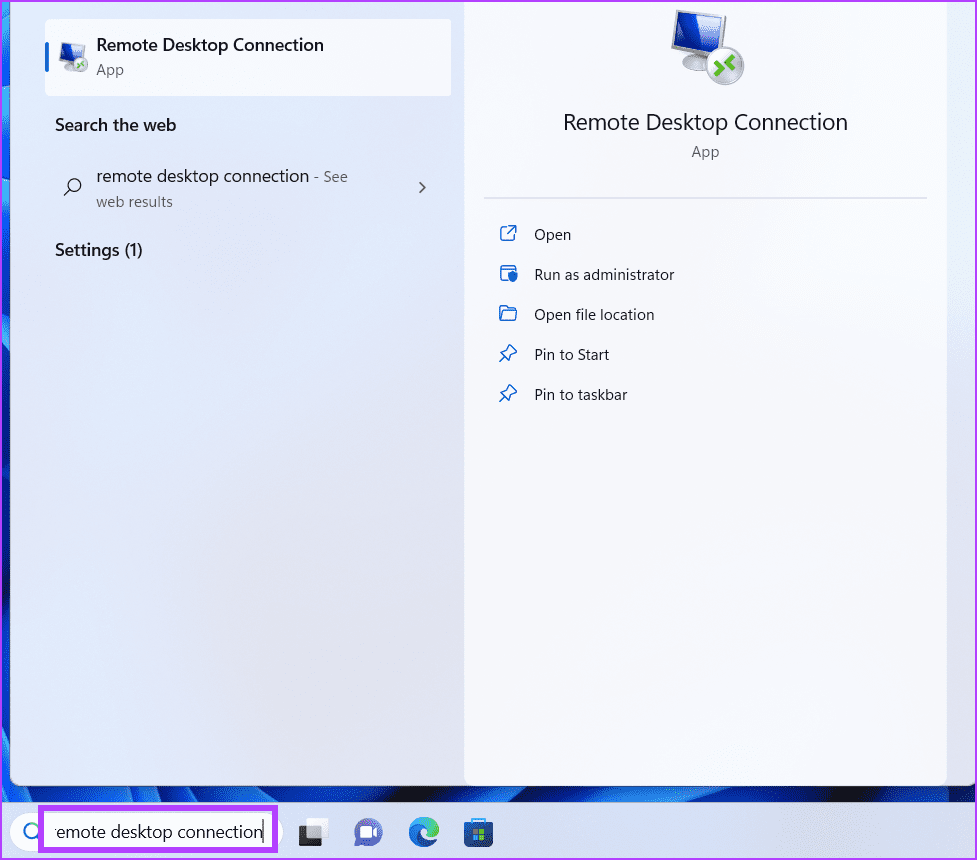Click the Open file location folder icon

click(508, 313)
